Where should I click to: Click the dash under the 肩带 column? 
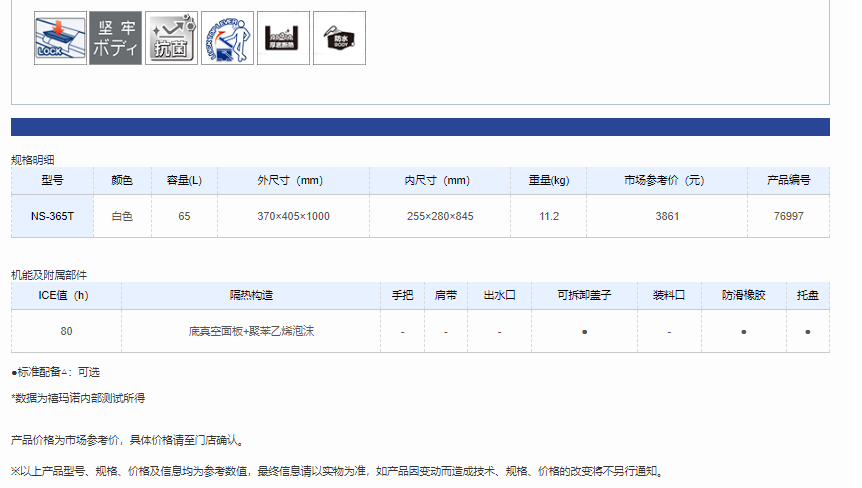pos(446,332)
